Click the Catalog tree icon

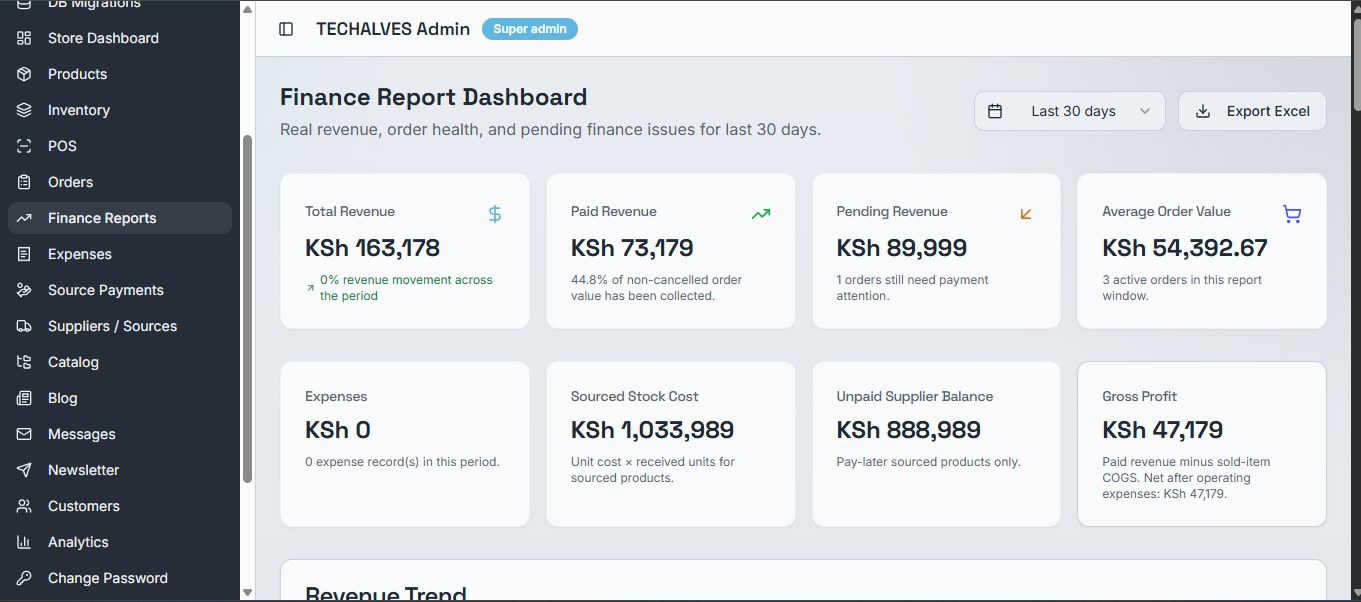25,362
